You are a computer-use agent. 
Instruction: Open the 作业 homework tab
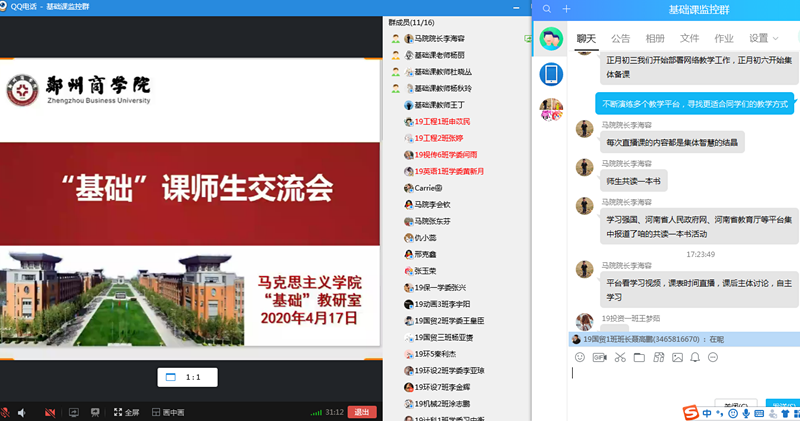pyautogui.click(x=723, y=38)
